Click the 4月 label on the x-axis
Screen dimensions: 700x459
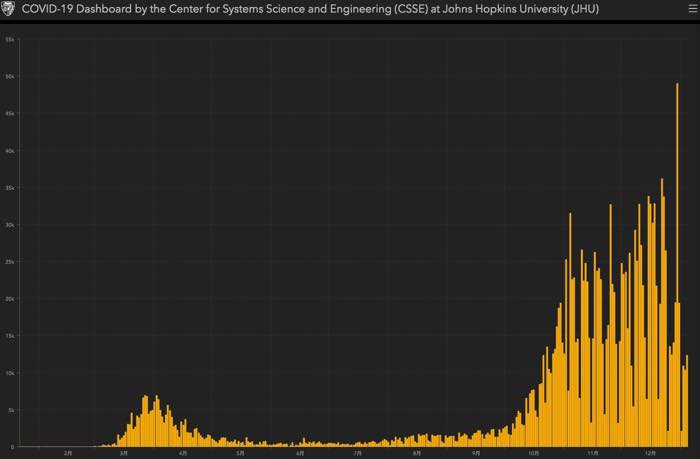tap(183, 453)
